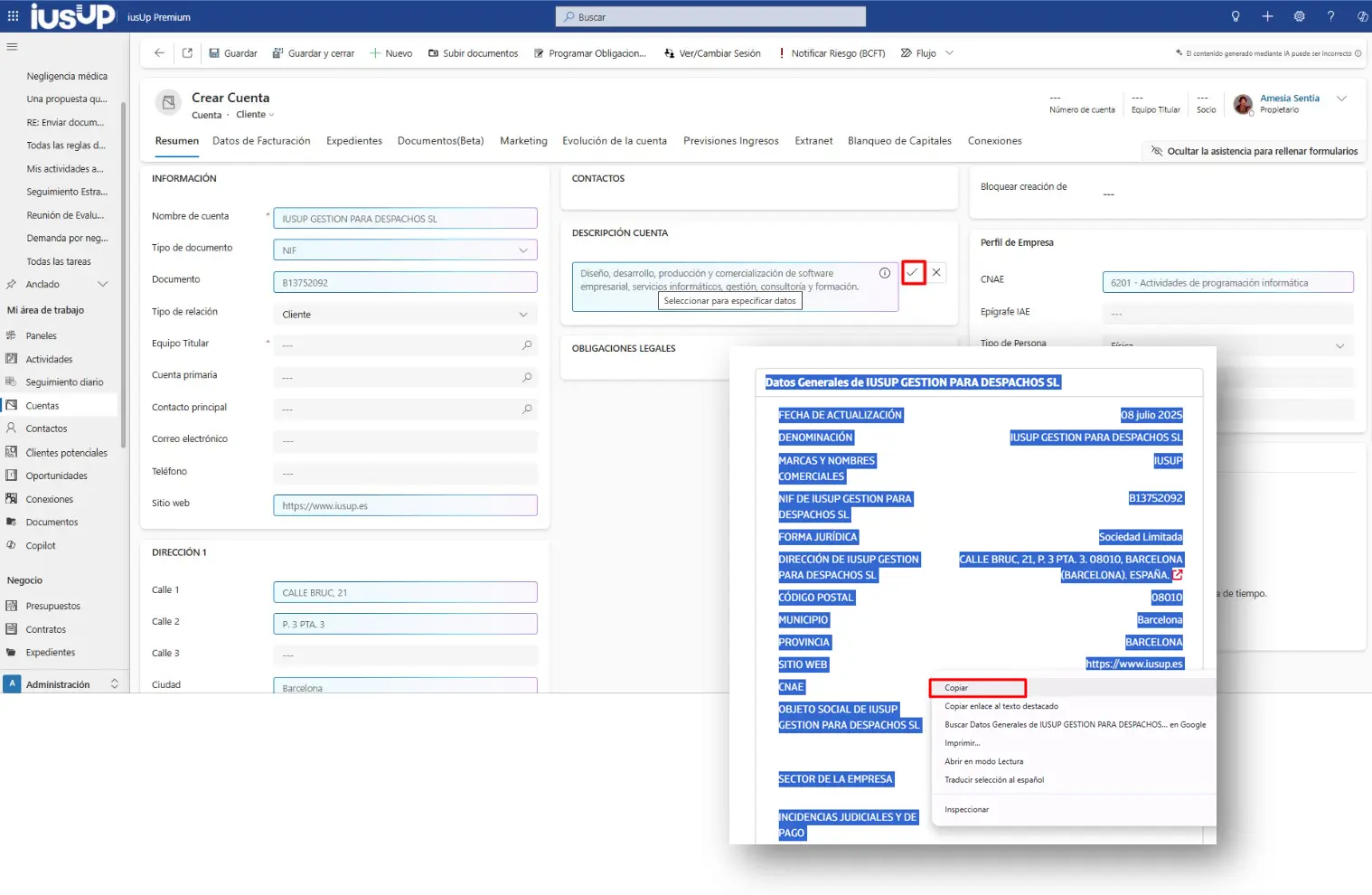Hide the form fill assistance
The width and height of the screenshot is (1372, 895).
[1255, 151]
